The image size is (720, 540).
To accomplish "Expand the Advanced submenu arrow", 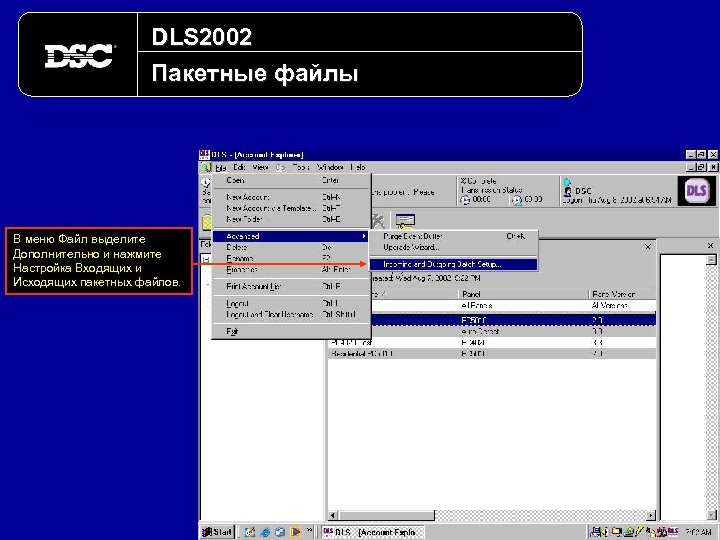I will point(364,236).
